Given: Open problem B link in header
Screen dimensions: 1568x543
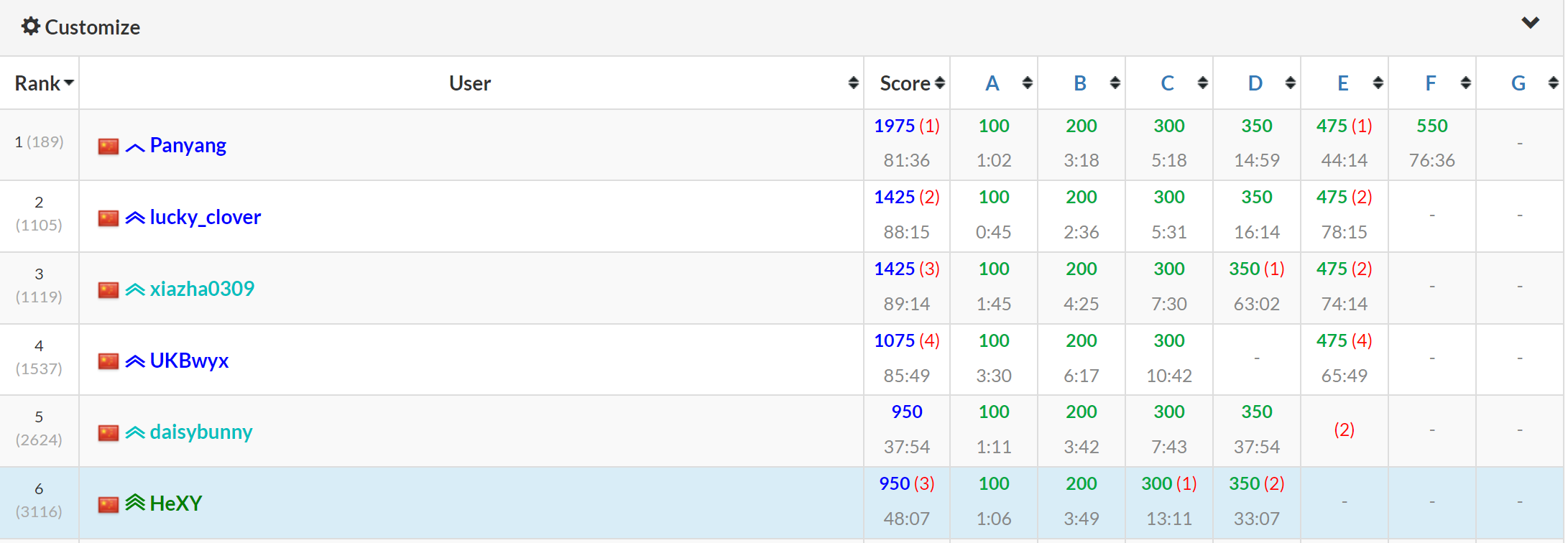Looking at the screenshot, I should (1080, 83).
